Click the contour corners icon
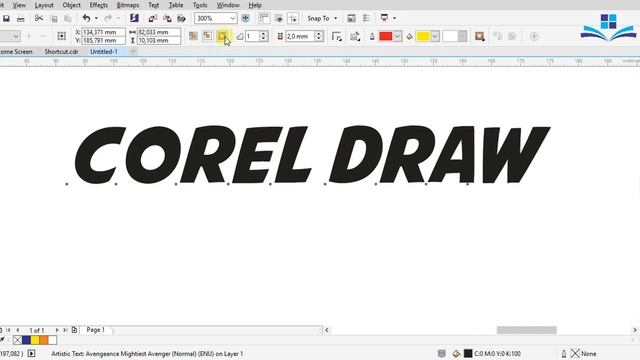Screen dimensions: 640x360 [337, 36]
